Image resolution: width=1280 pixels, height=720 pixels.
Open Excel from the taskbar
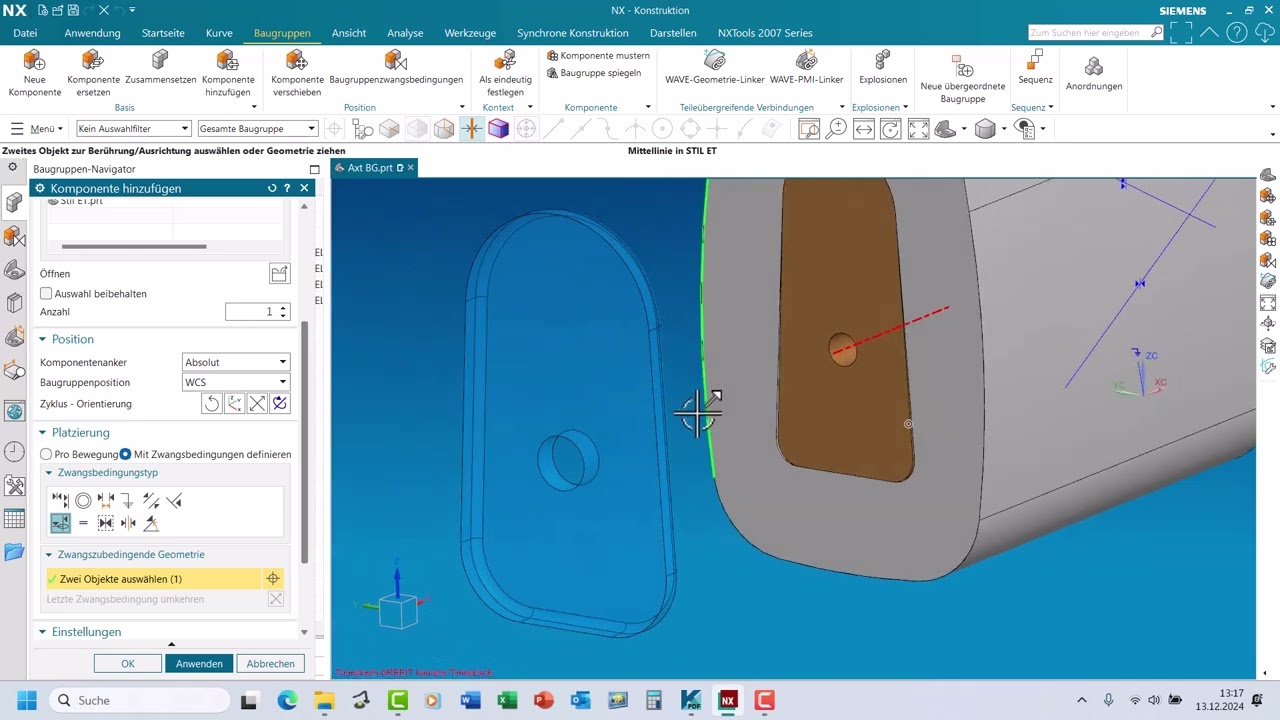pos(507,700)
